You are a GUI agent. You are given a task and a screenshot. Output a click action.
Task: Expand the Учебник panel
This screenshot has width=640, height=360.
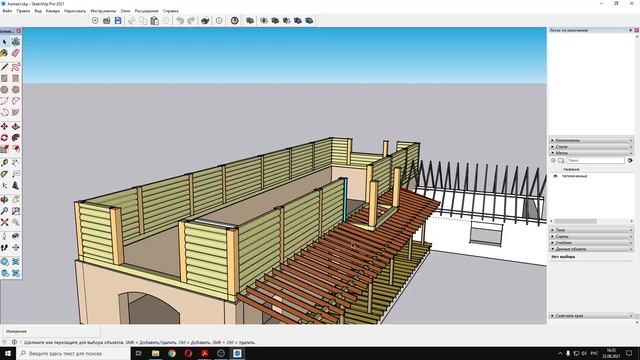[591, 242]
